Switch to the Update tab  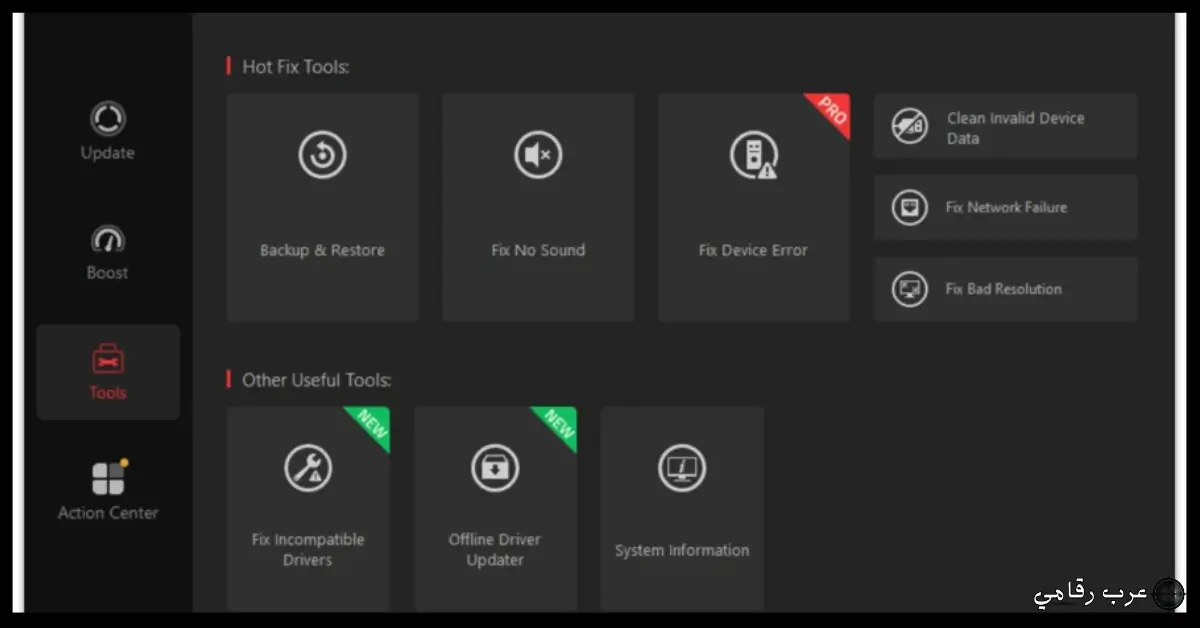click(107, 135)
